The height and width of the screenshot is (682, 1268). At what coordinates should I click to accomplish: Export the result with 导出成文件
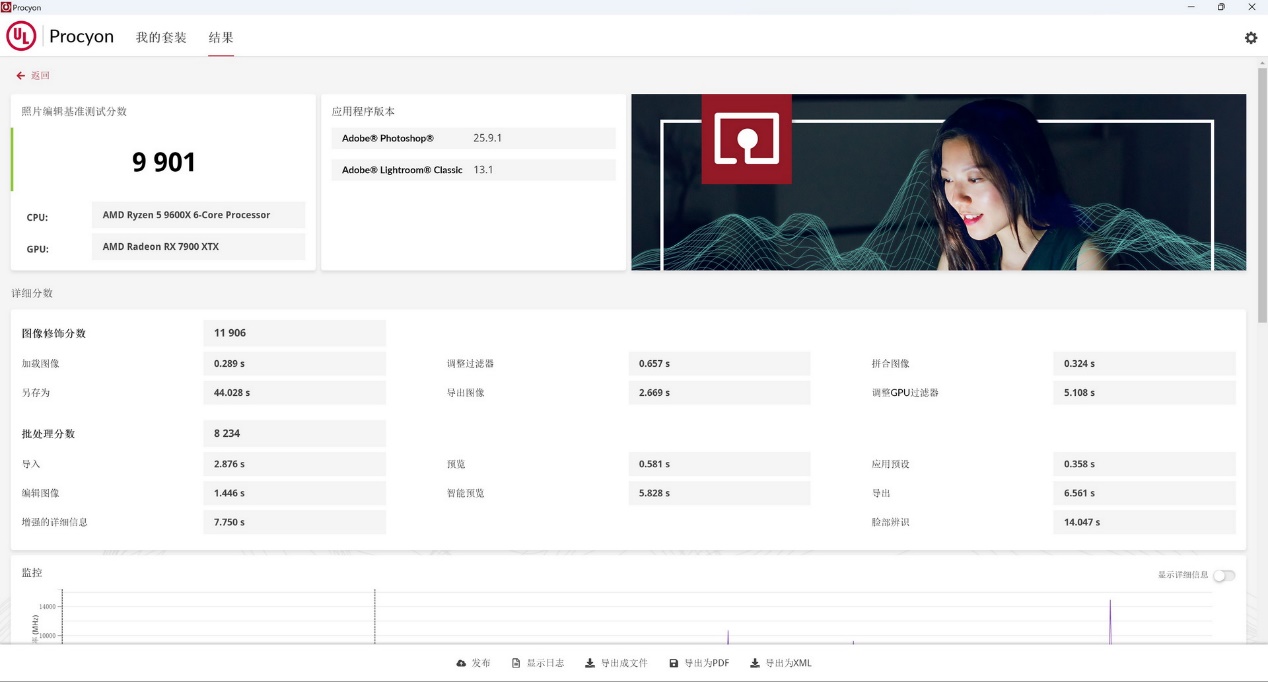(616, 663)
